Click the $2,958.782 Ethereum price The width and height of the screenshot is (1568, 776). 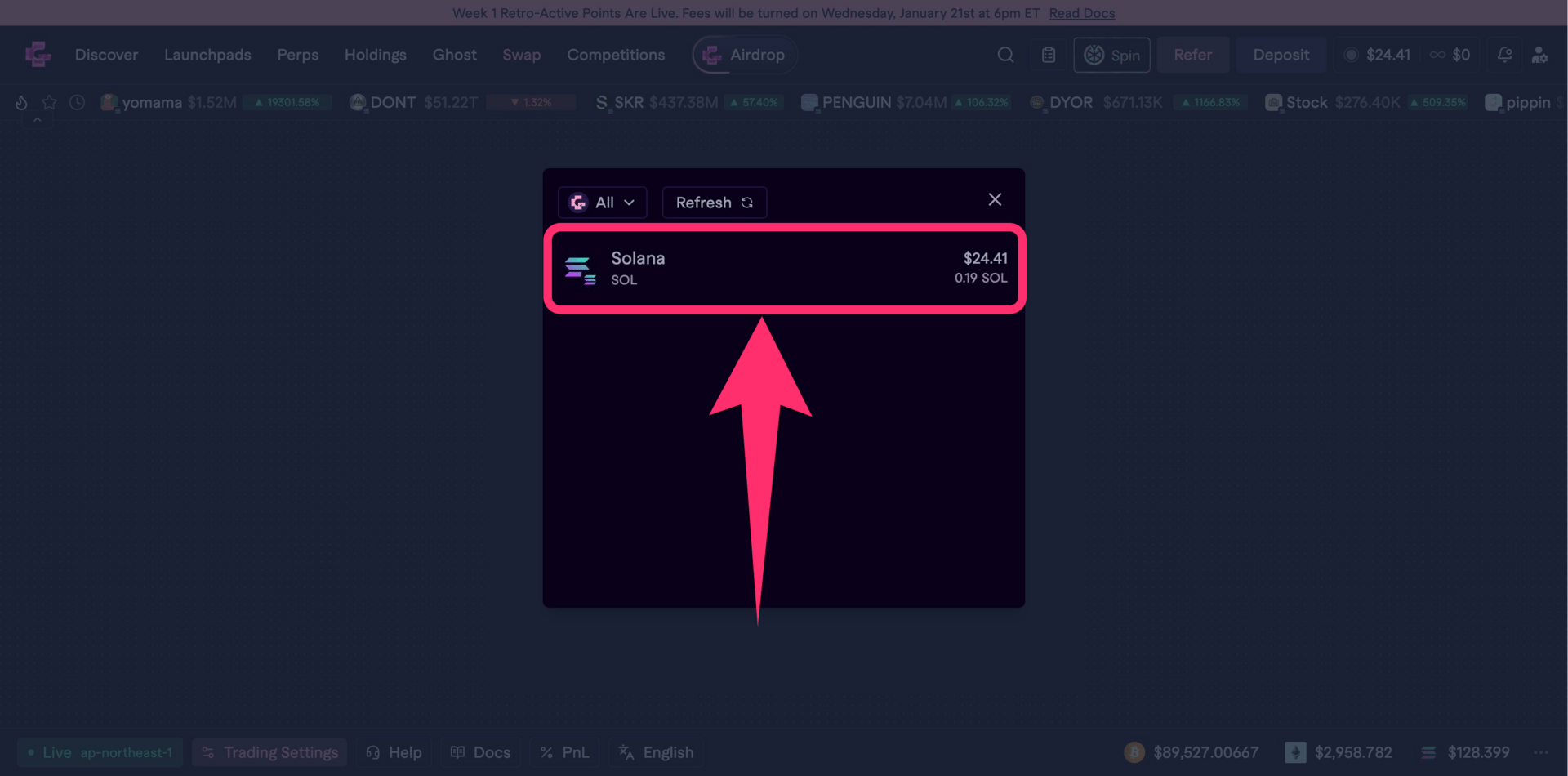1353,752
